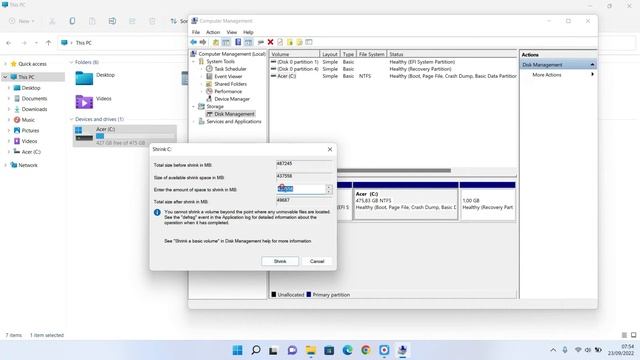The image size is (640, 360).
Task: Open the Chat icon on the taskbar
Action: [292, 350]
